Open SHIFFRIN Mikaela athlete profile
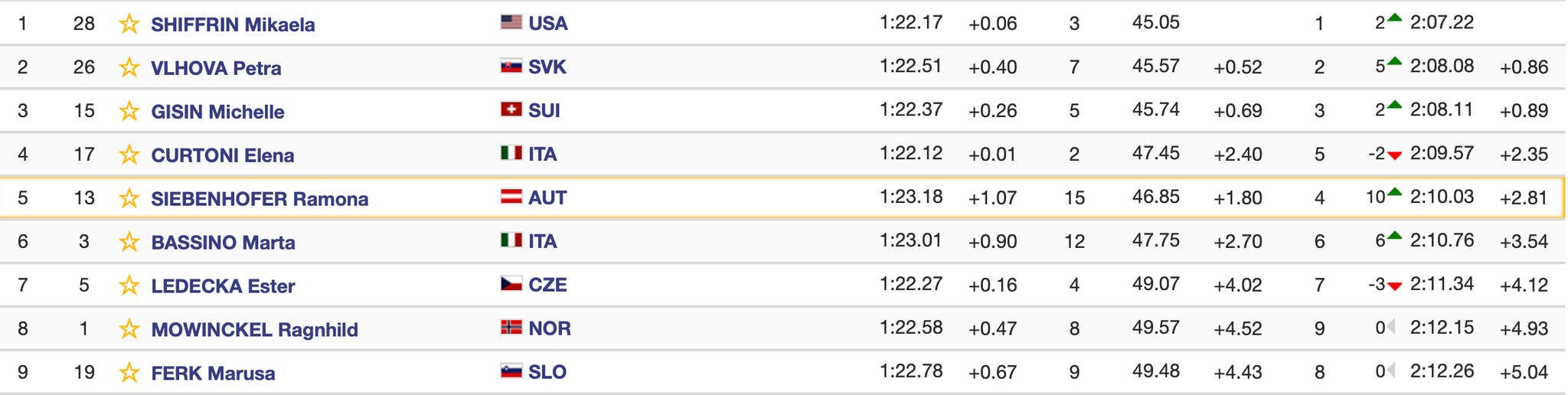This screenshot has width=1568, height=395. pyautogui.click(x=233, y=24)
